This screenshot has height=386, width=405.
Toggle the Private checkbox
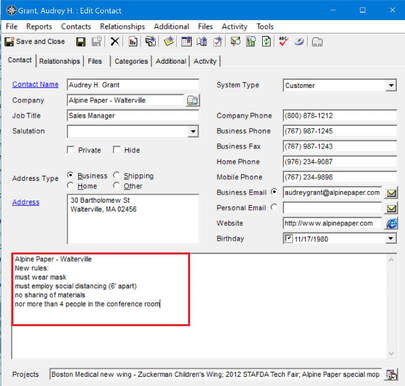click(71, 150)
